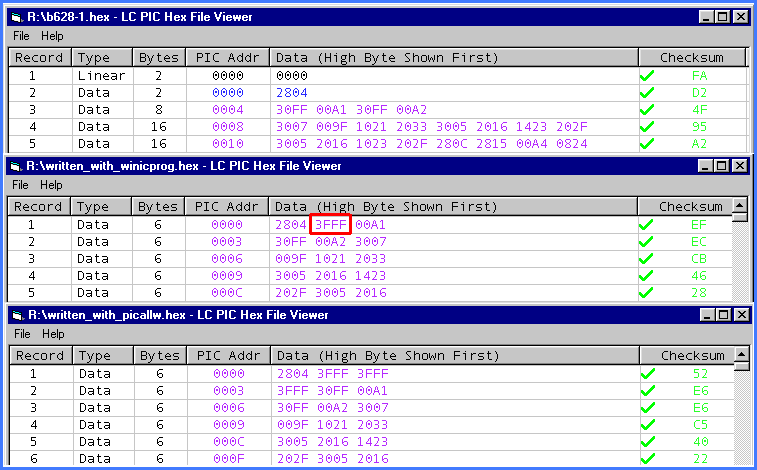Maximize the b628-1.hex window
The image size is (757, 470).
click(722, 17)
